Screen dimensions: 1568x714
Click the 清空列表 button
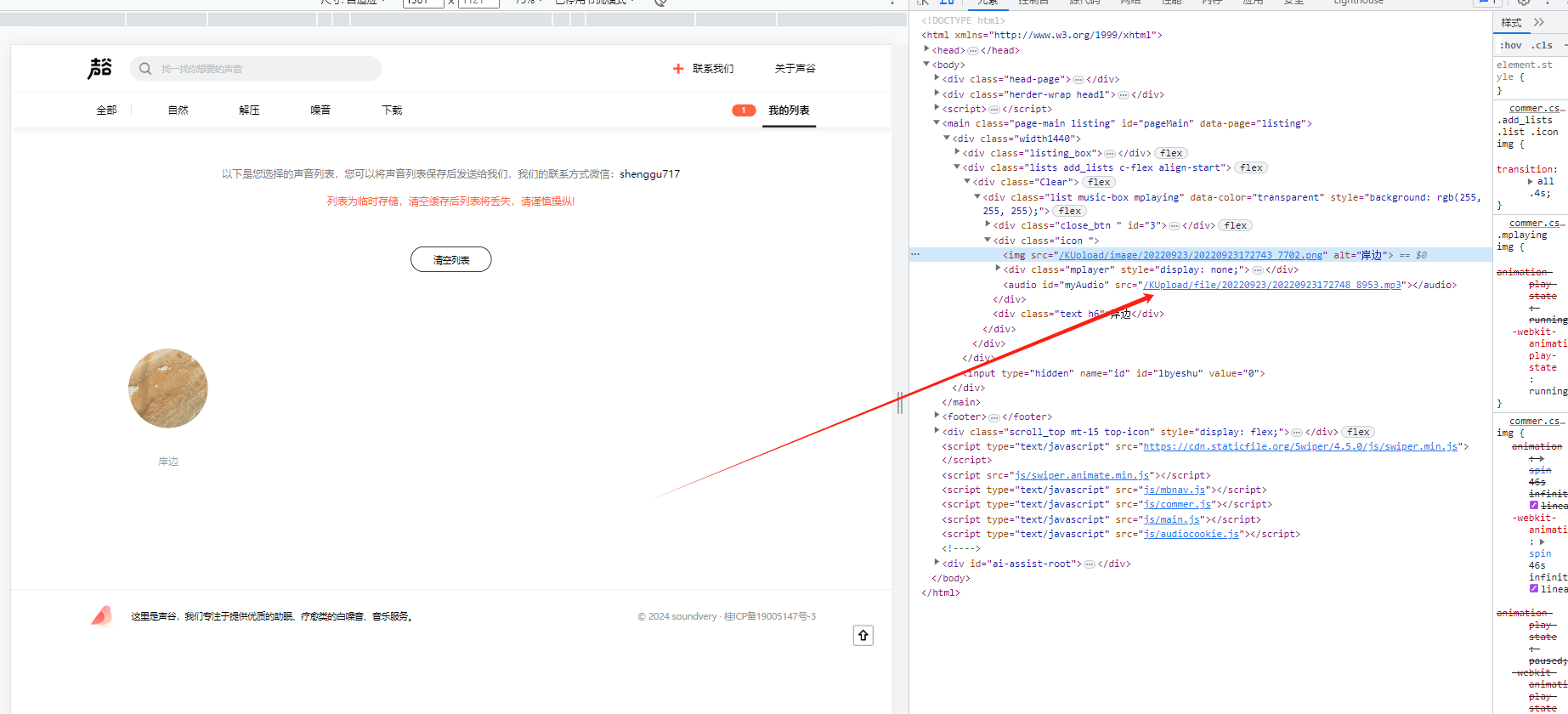(450, 260)
